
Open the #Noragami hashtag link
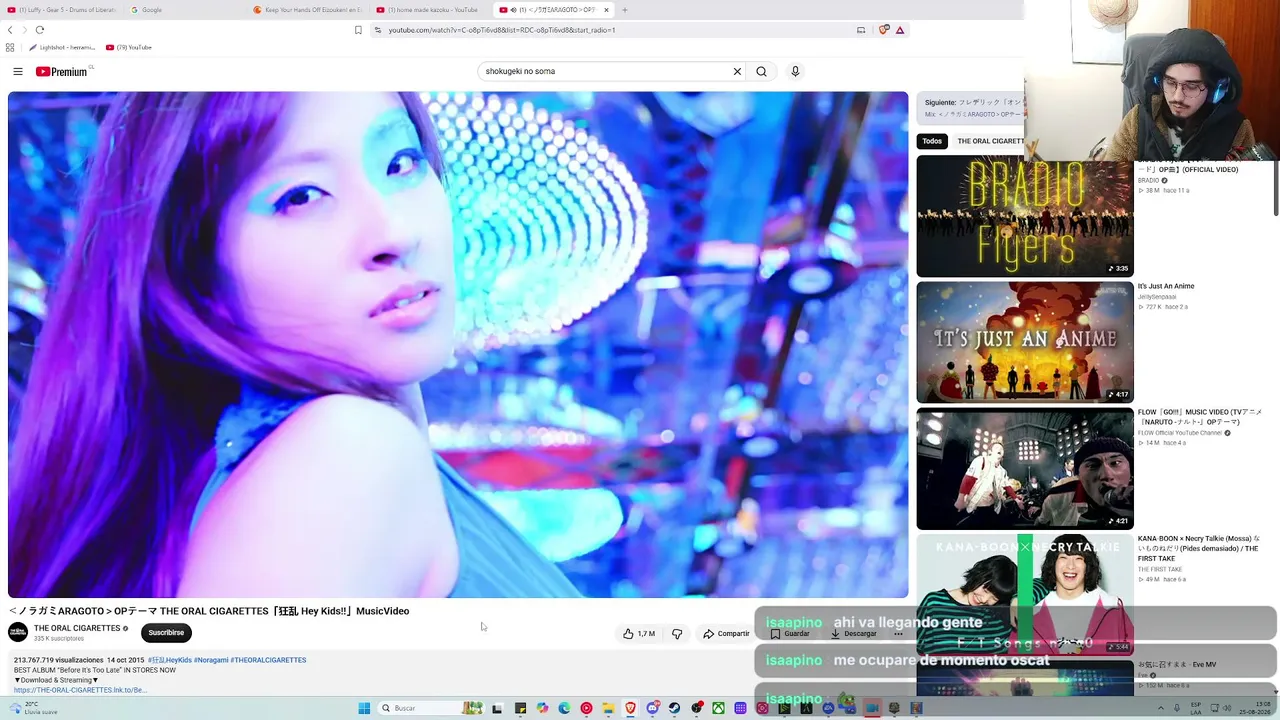pyautogui.click(x=211, y=660)
